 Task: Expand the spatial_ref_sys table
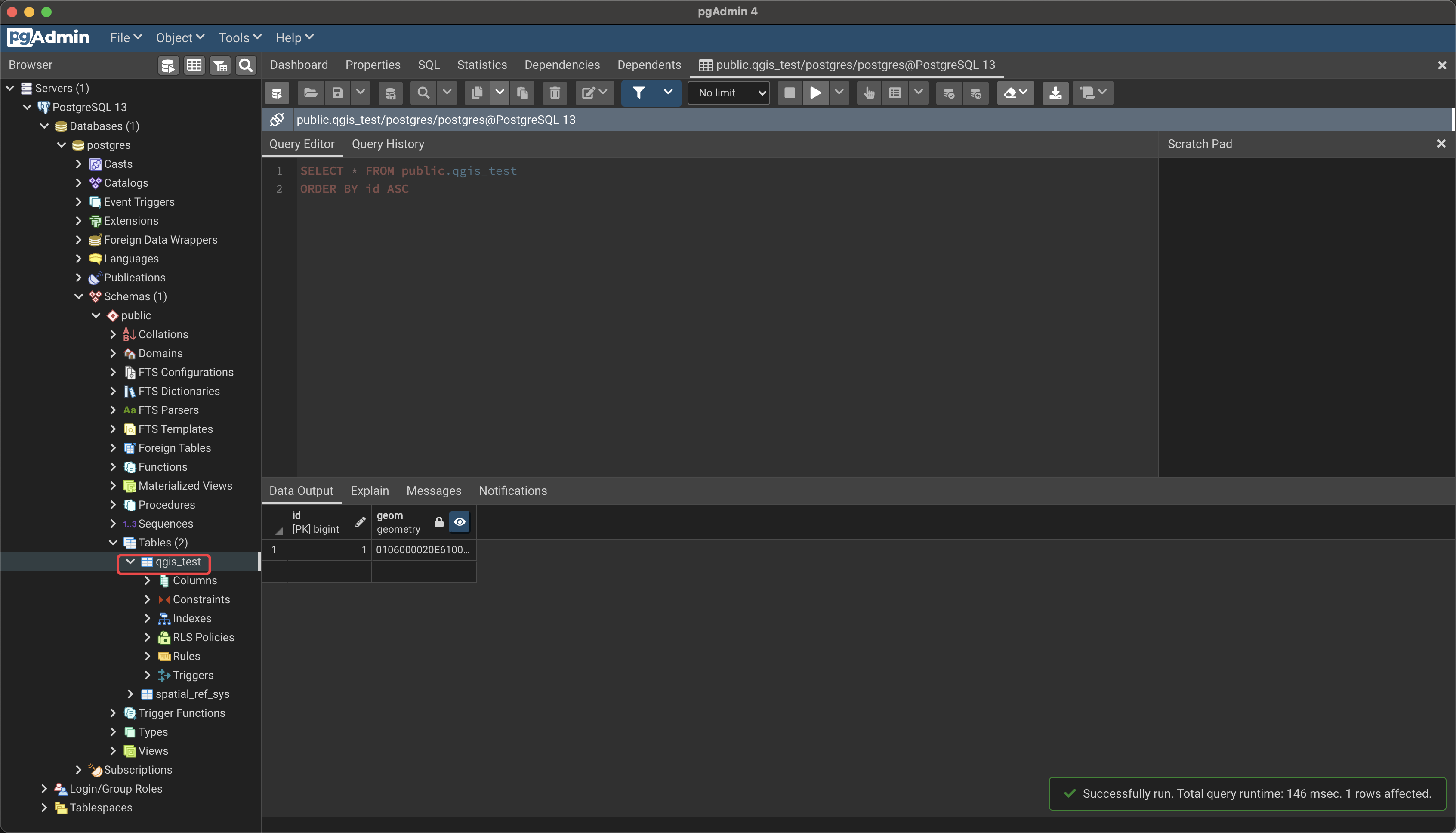130,694
